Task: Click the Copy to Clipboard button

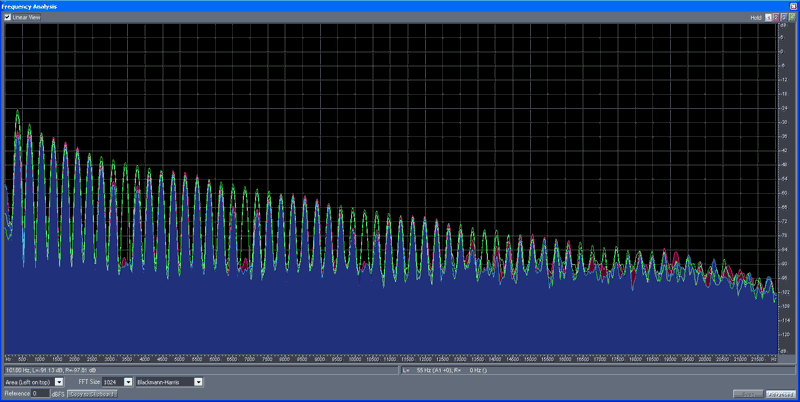Action: pos(92,394)
